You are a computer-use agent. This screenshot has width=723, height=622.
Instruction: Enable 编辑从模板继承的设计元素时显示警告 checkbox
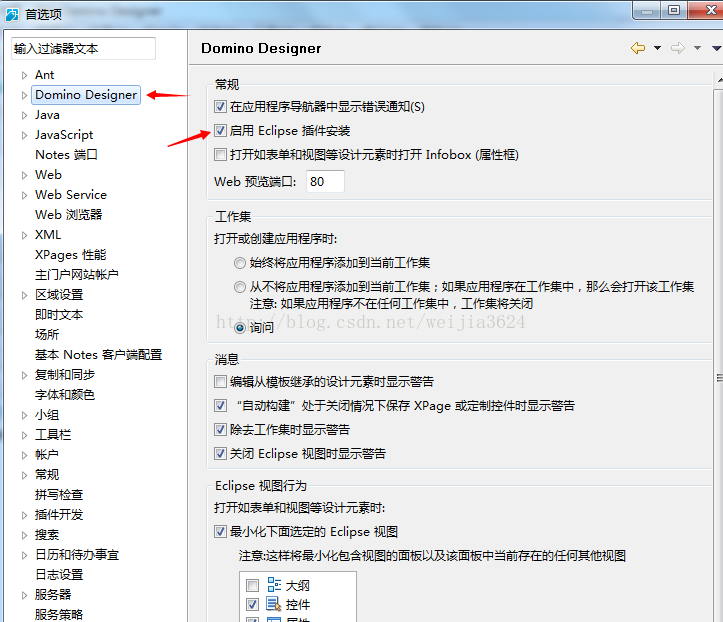(x=220, y=382)
